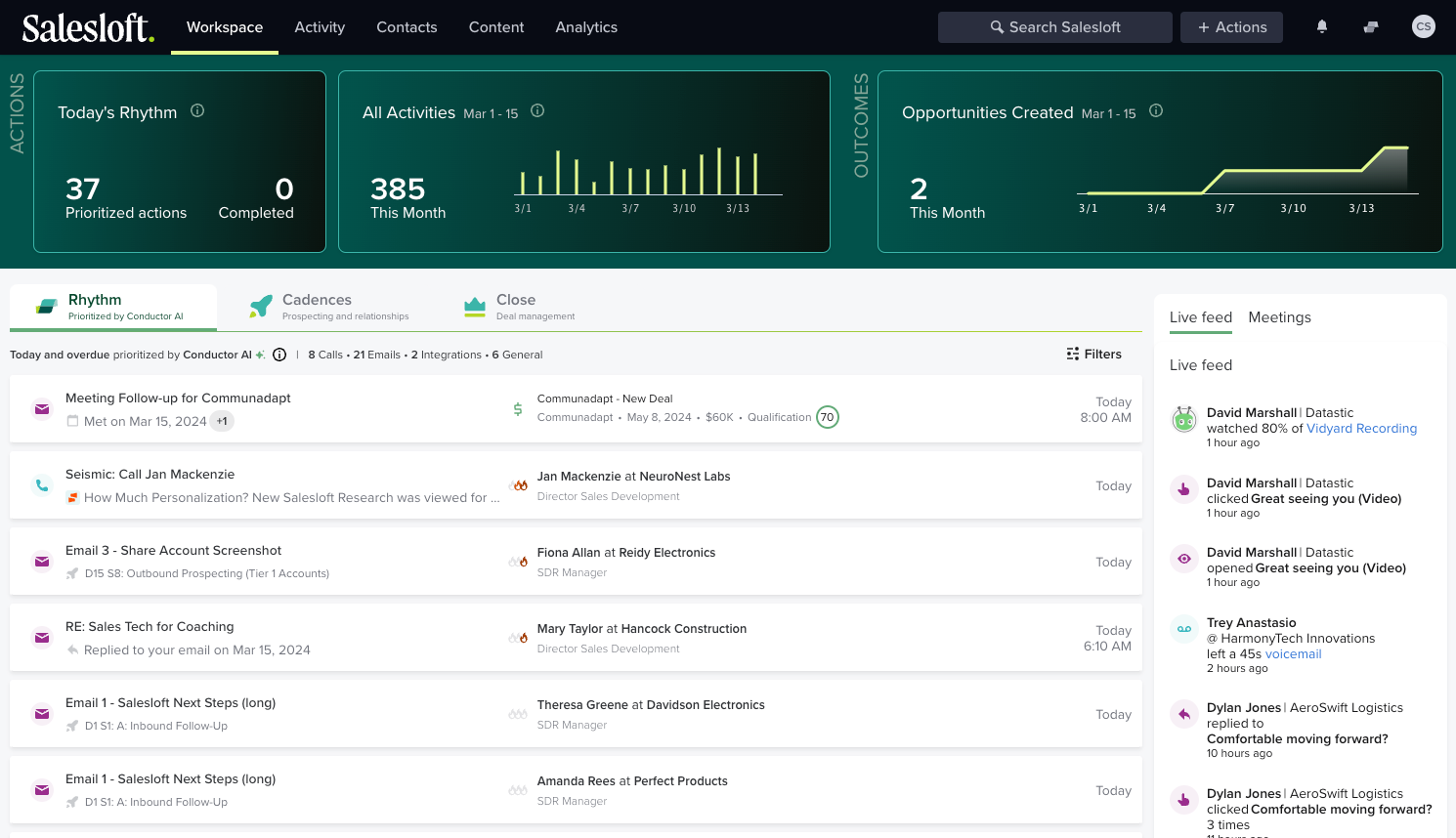This screenshot has height=838, width=1456.
Task: Click in the Search Salesloft field
Action: (1055, 27)
